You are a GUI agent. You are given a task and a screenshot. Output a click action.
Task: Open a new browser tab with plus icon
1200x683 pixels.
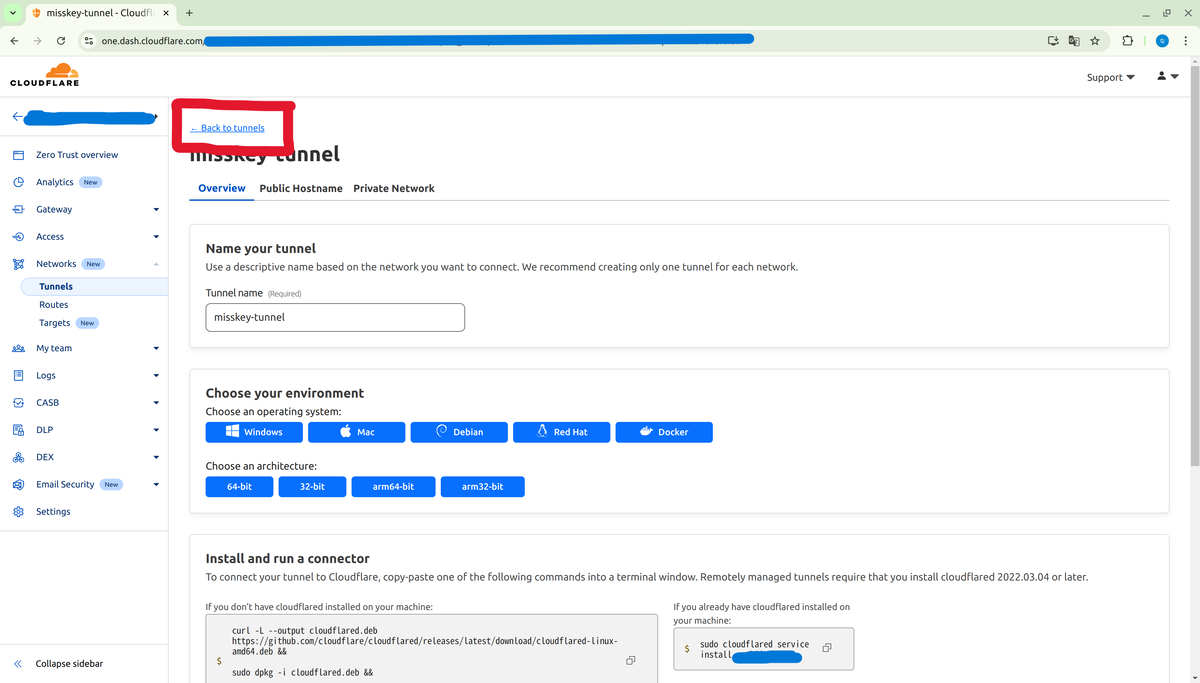click(189, 13)
